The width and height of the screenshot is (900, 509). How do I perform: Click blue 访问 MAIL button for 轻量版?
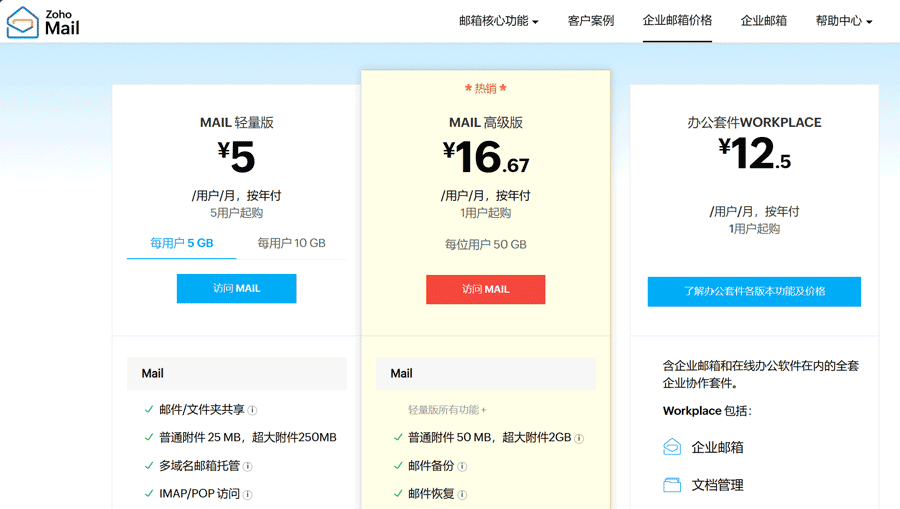pos(236,288)
